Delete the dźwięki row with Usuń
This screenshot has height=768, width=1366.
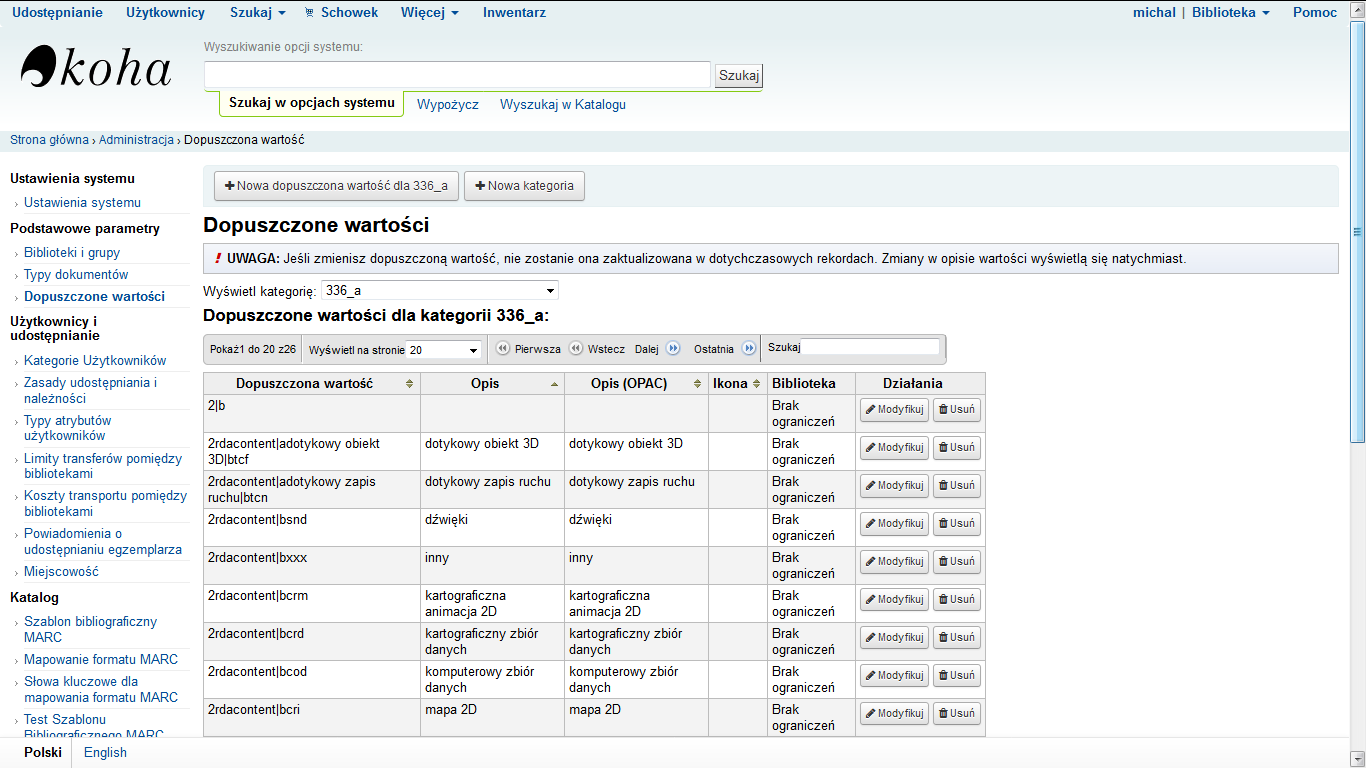coord(956,524)
